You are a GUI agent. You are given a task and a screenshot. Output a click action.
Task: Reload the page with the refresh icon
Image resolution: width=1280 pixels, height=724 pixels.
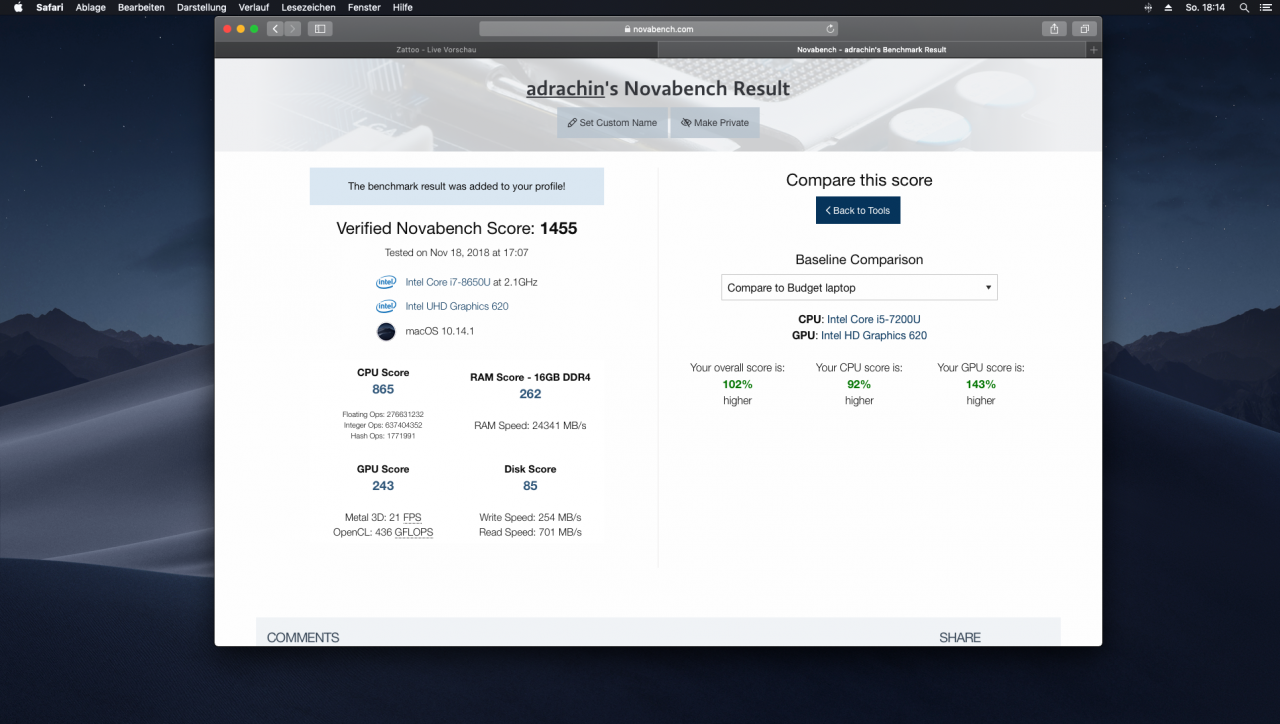coord(830,29)
